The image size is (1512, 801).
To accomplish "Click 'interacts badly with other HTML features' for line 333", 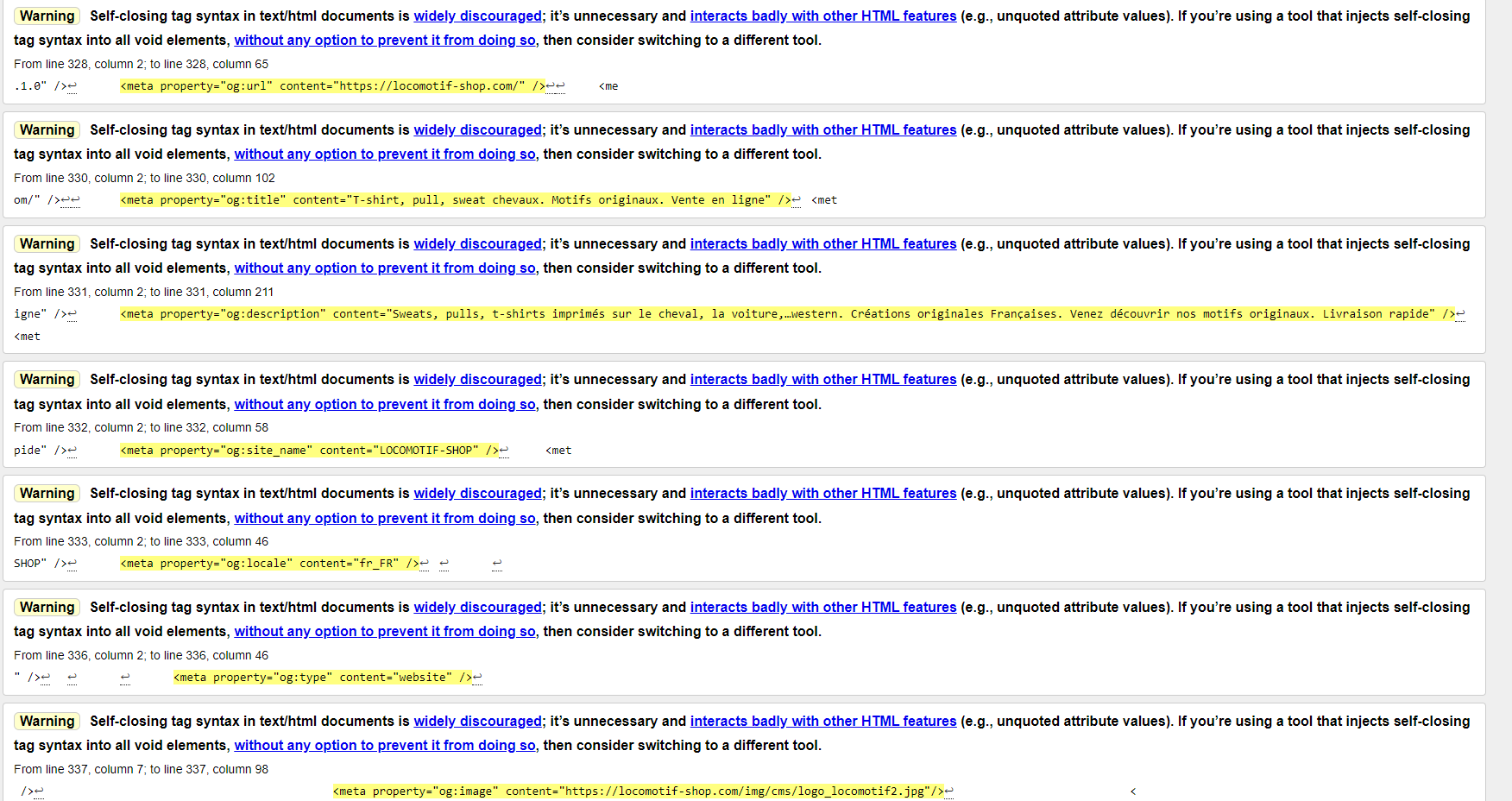I will tap(823, 494).
